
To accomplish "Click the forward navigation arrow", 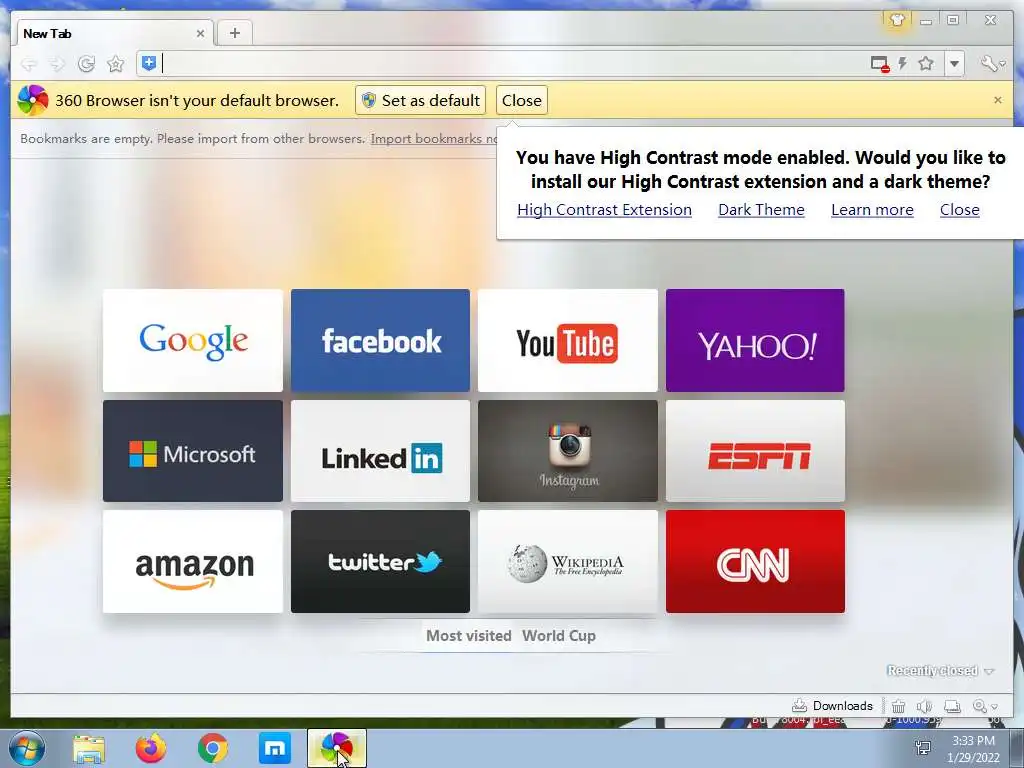I will [x=57, y=63].
